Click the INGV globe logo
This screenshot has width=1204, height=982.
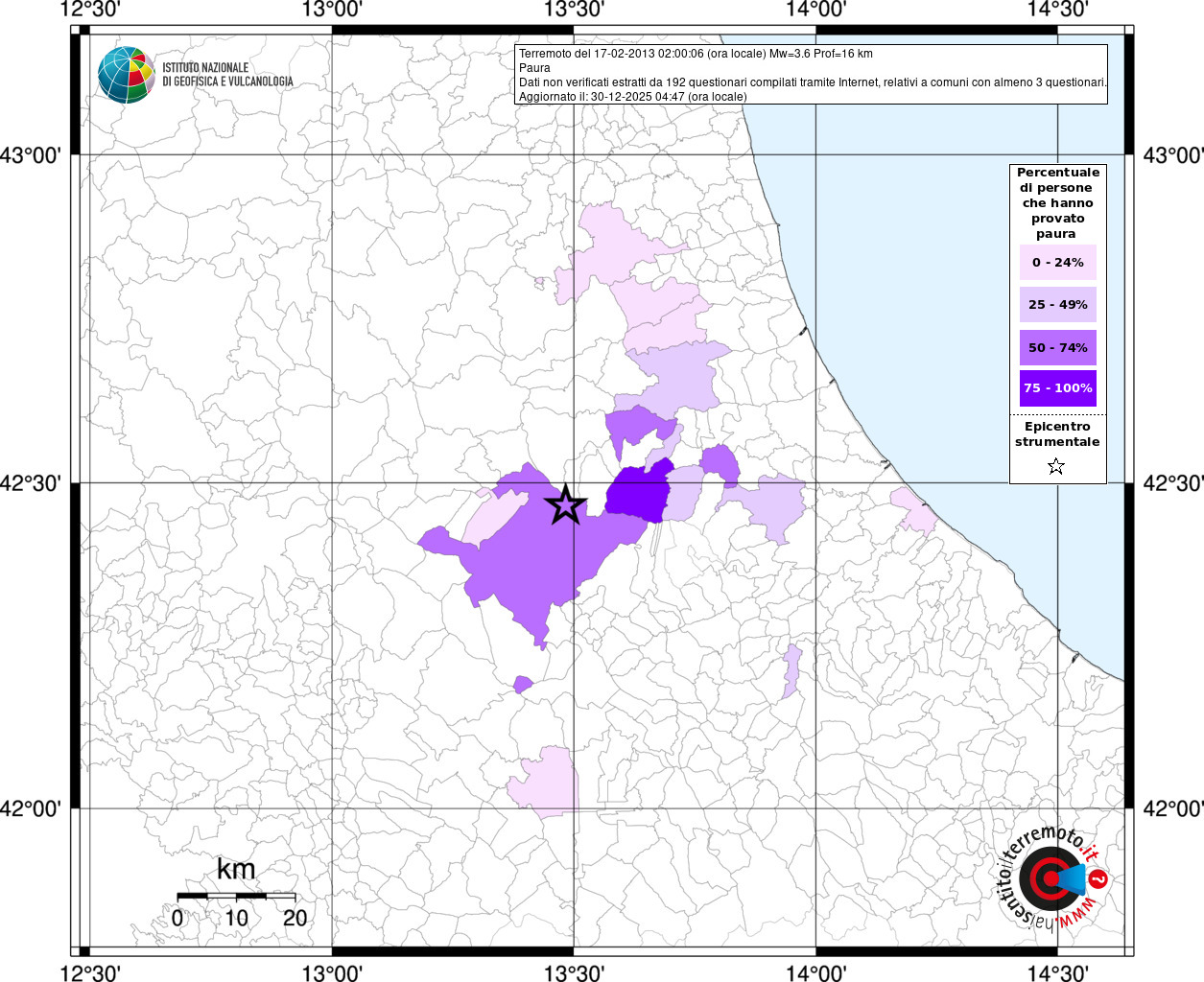[126, 75]
